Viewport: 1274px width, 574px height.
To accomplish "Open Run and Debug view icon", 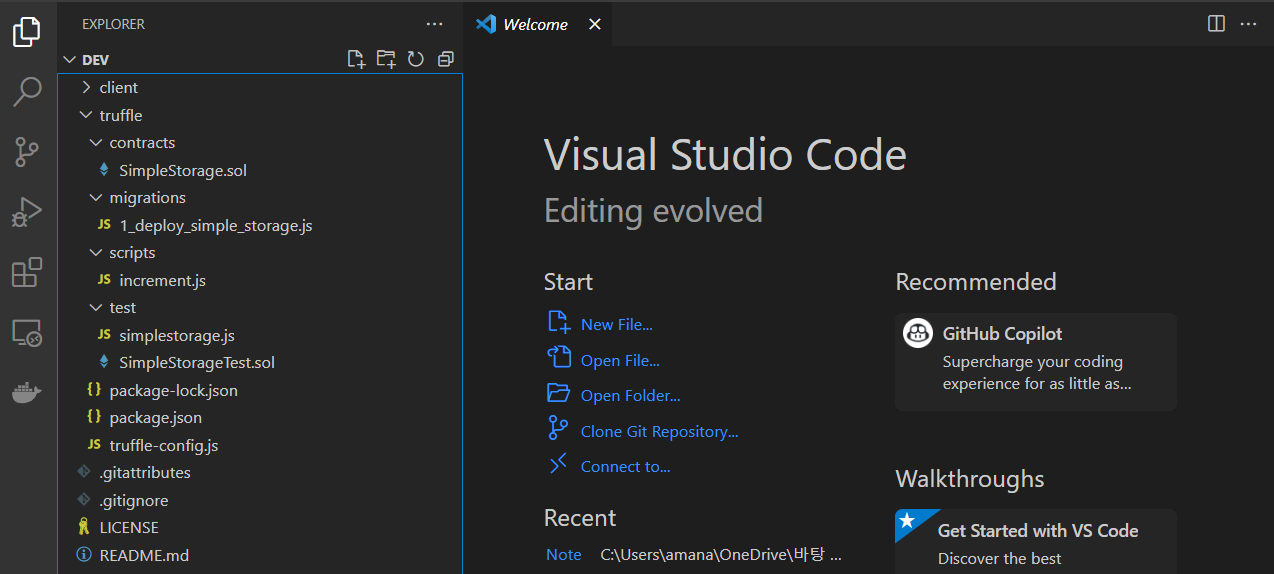I will [27, 212].
